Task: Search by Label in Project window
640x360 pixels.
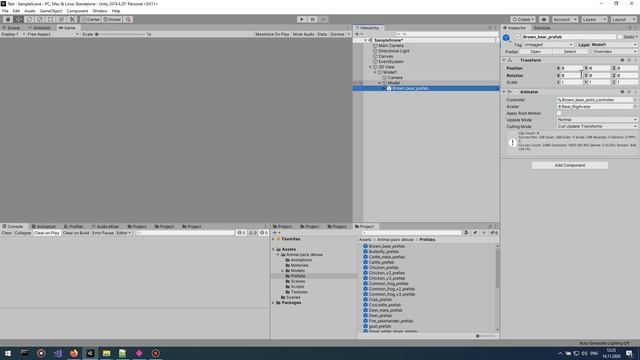Action: [475, 233]
